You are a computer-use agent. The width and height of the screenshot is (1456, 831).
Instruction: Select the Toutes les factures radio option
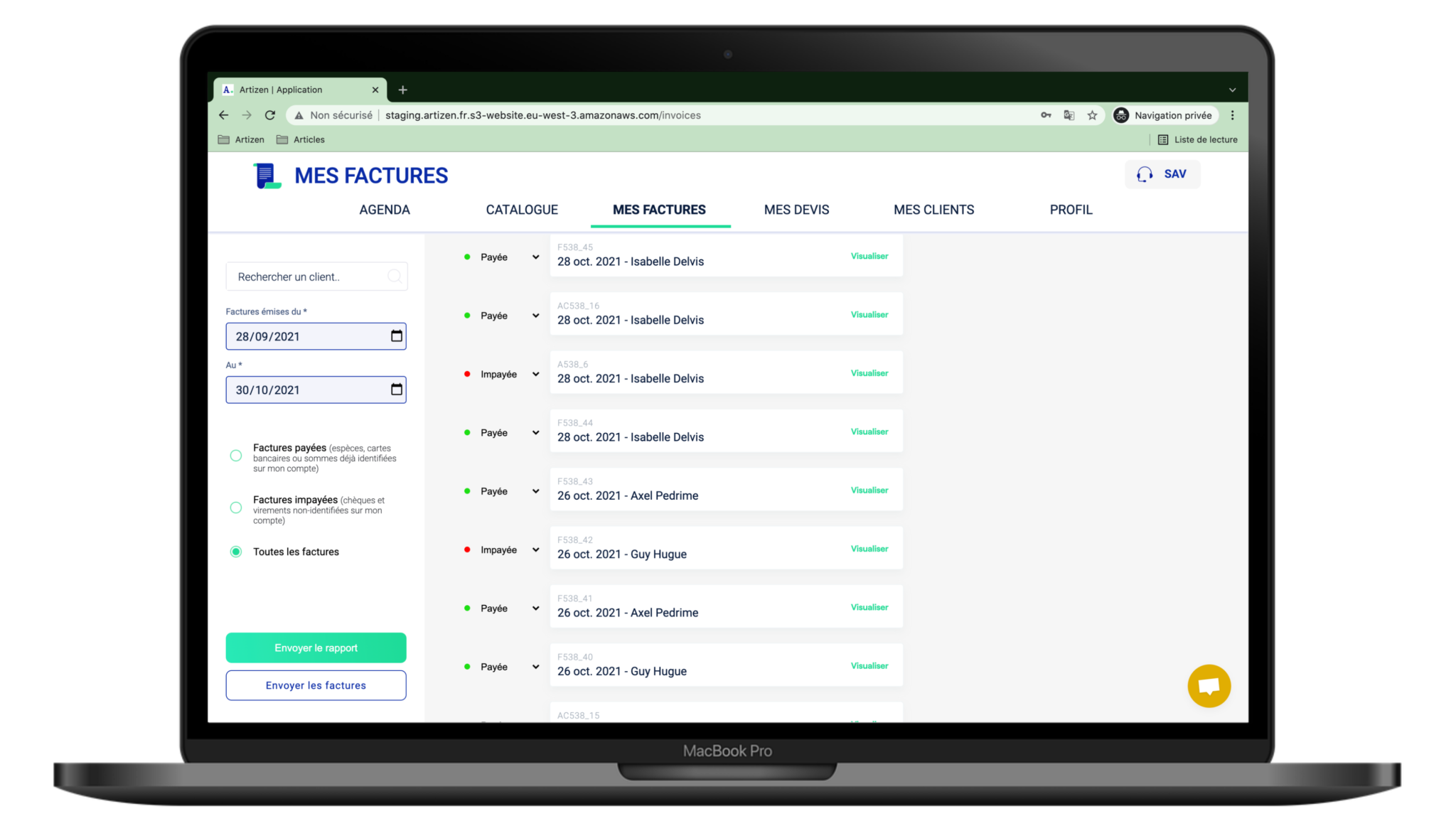coord(236,552)
